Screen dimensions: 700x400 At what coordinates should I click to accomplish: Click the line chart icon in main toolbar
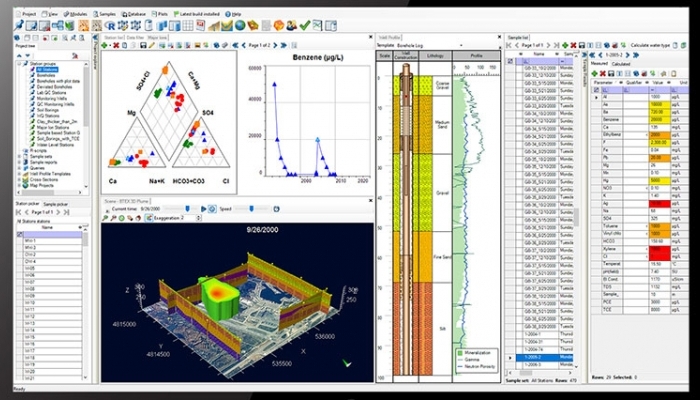(x=317, y=25)
